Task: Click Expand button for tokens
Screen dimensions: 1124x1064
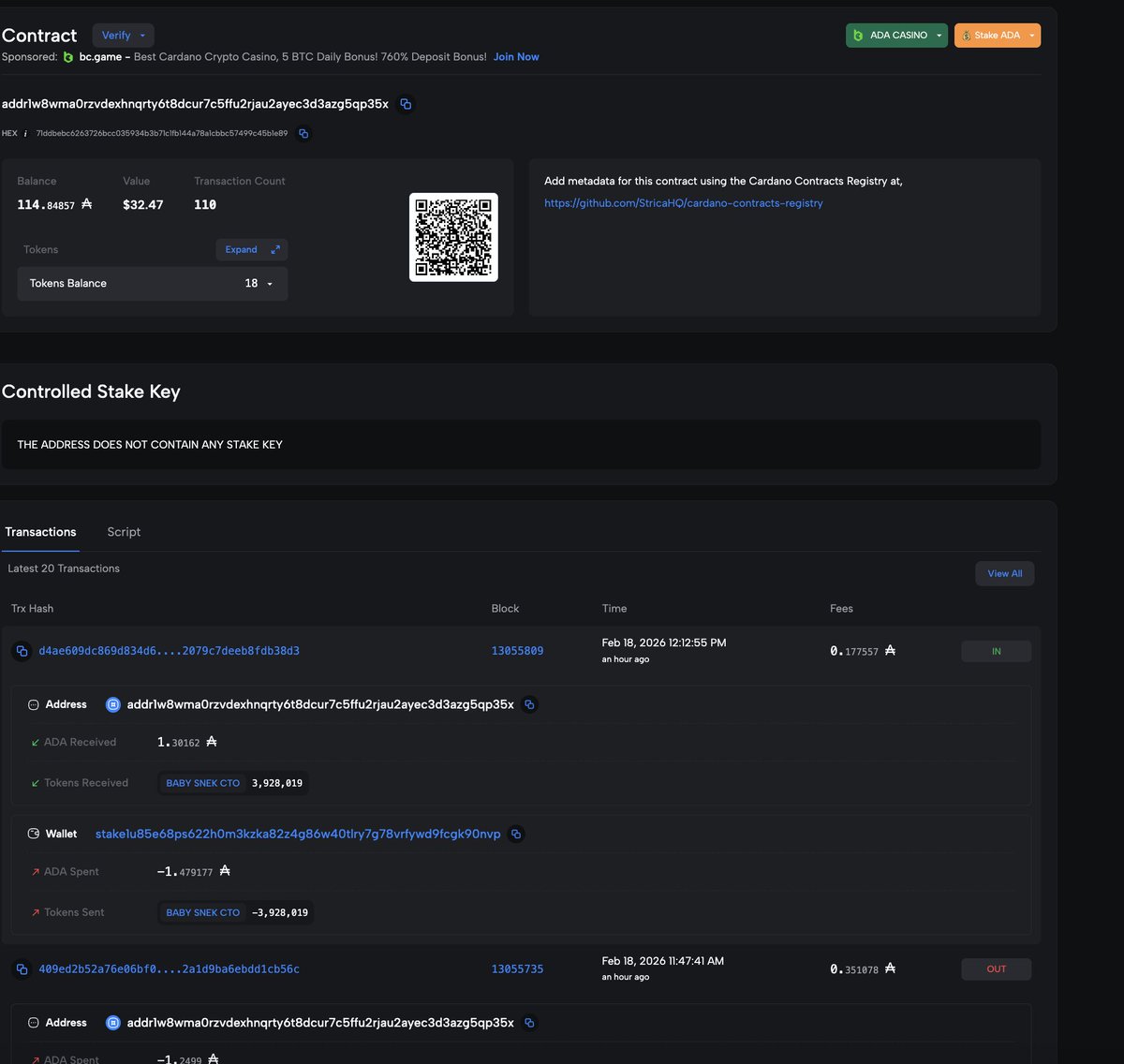Action: tap(251, 250)
